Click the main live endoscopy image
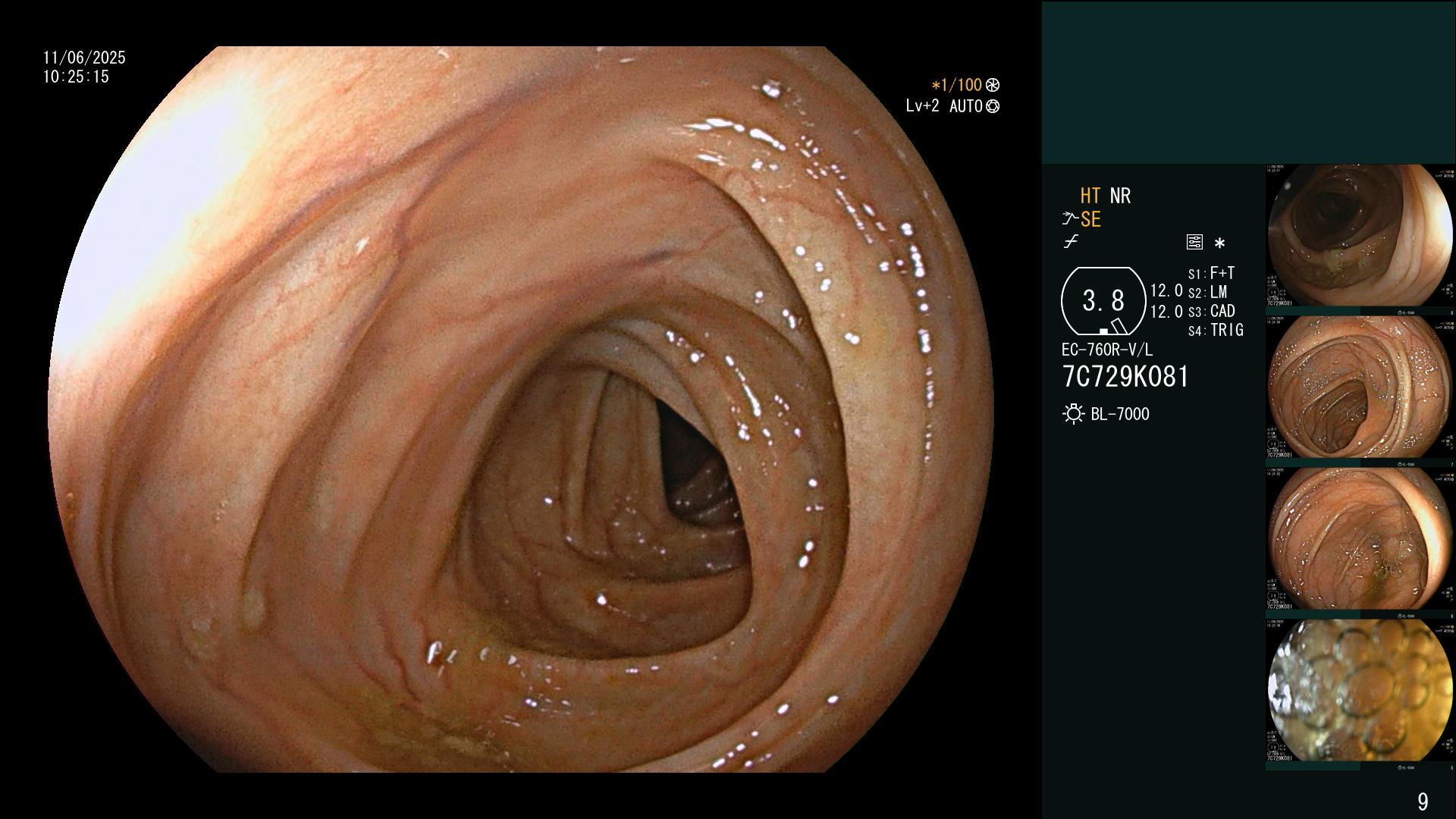 coord(521,409)
